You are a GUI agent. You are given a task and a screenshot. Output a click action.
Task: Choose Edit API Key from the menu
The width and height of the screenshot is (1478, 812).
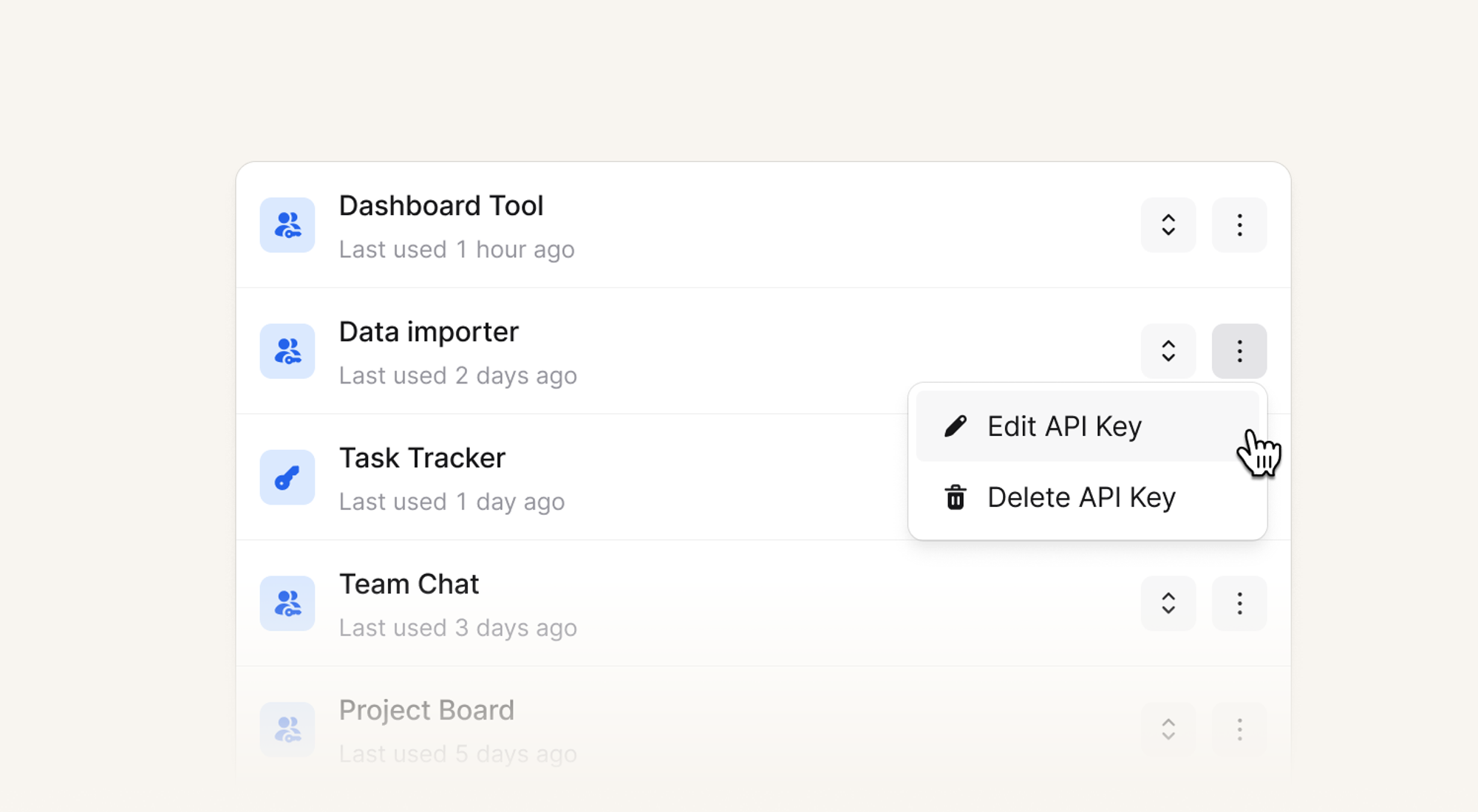pyautogui.click(x=1064, y=426)
